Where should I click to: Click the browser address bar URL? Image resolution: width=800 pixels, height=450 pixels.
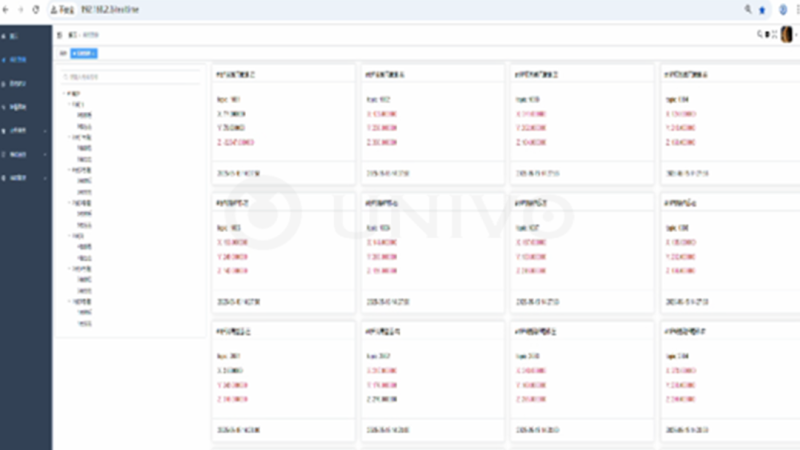110,10
